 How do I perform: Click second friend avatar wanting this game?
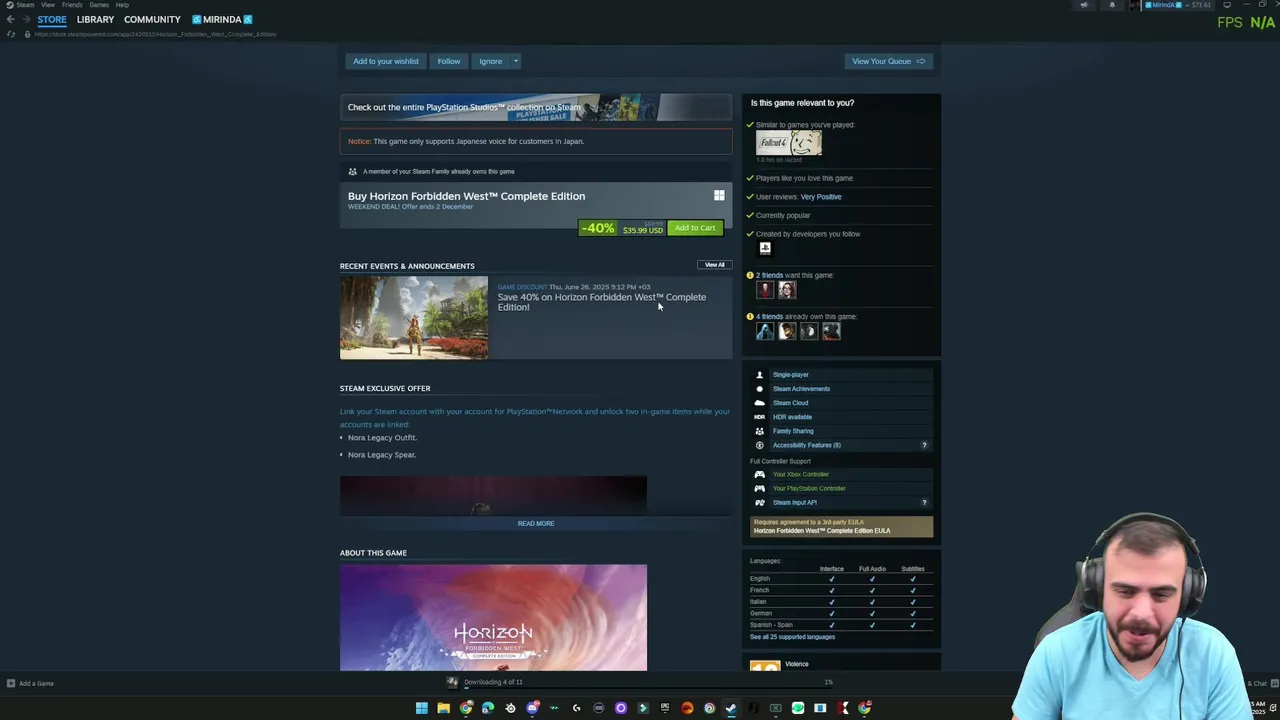[x=787, y=290]
